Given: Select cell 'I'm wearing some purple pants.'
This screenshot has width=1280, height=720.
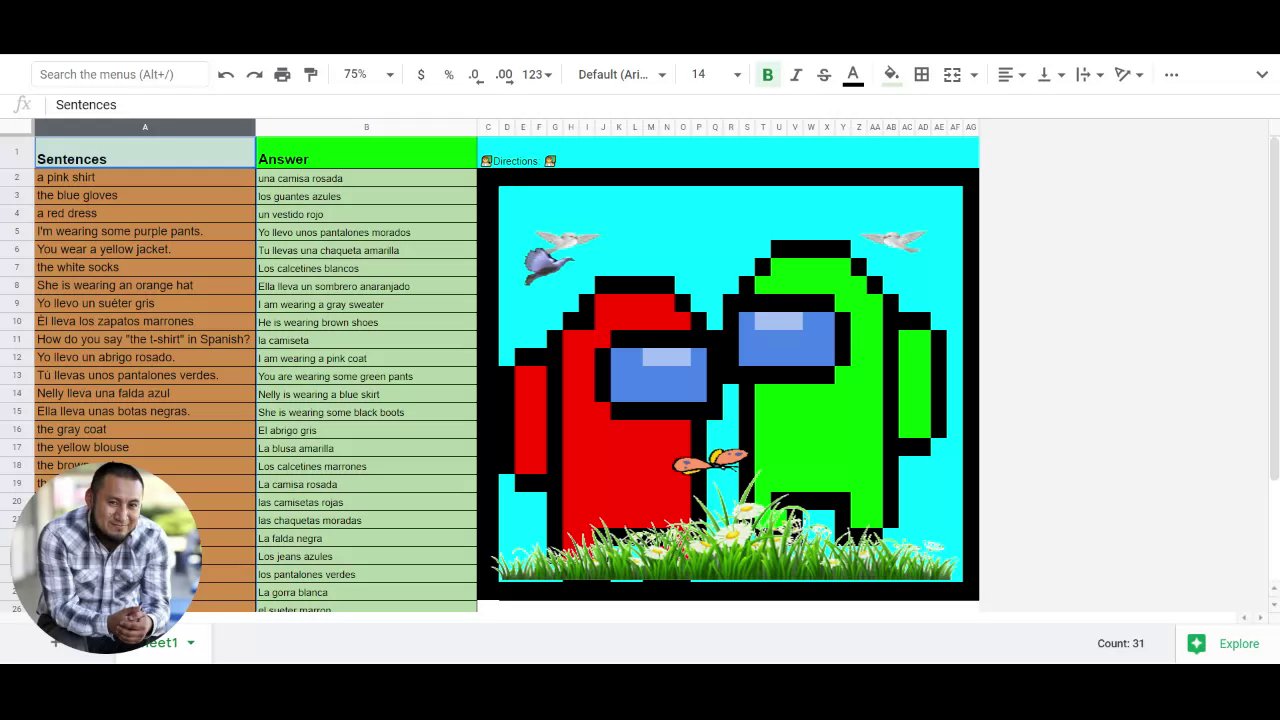Looking at the screenshot, I should (x=145, y=232).
